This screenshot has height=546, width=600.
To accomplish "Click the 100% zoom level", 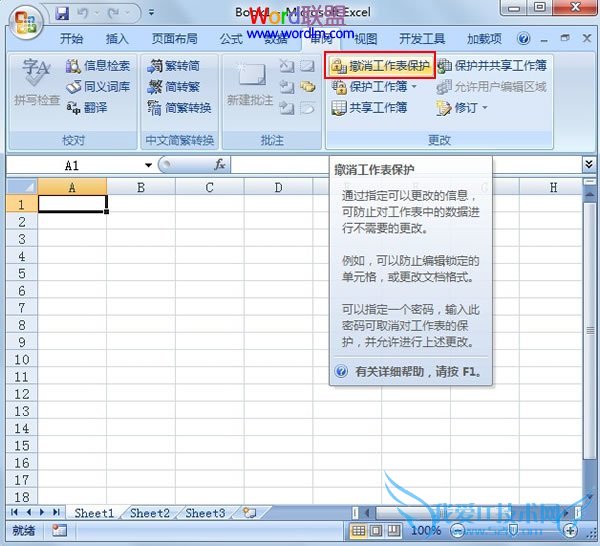I will (426, 531).
